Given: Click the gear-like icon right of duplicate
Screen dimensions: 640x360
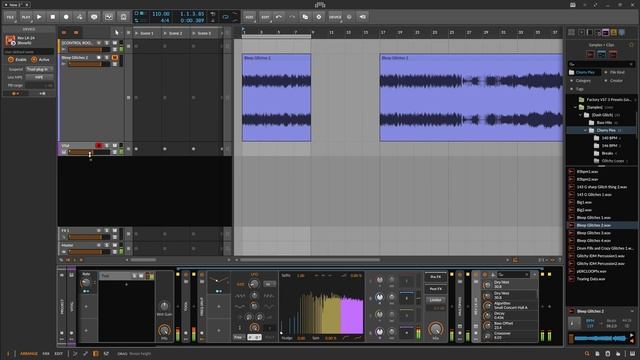Looking at the screenshot, I should (319, 17).
